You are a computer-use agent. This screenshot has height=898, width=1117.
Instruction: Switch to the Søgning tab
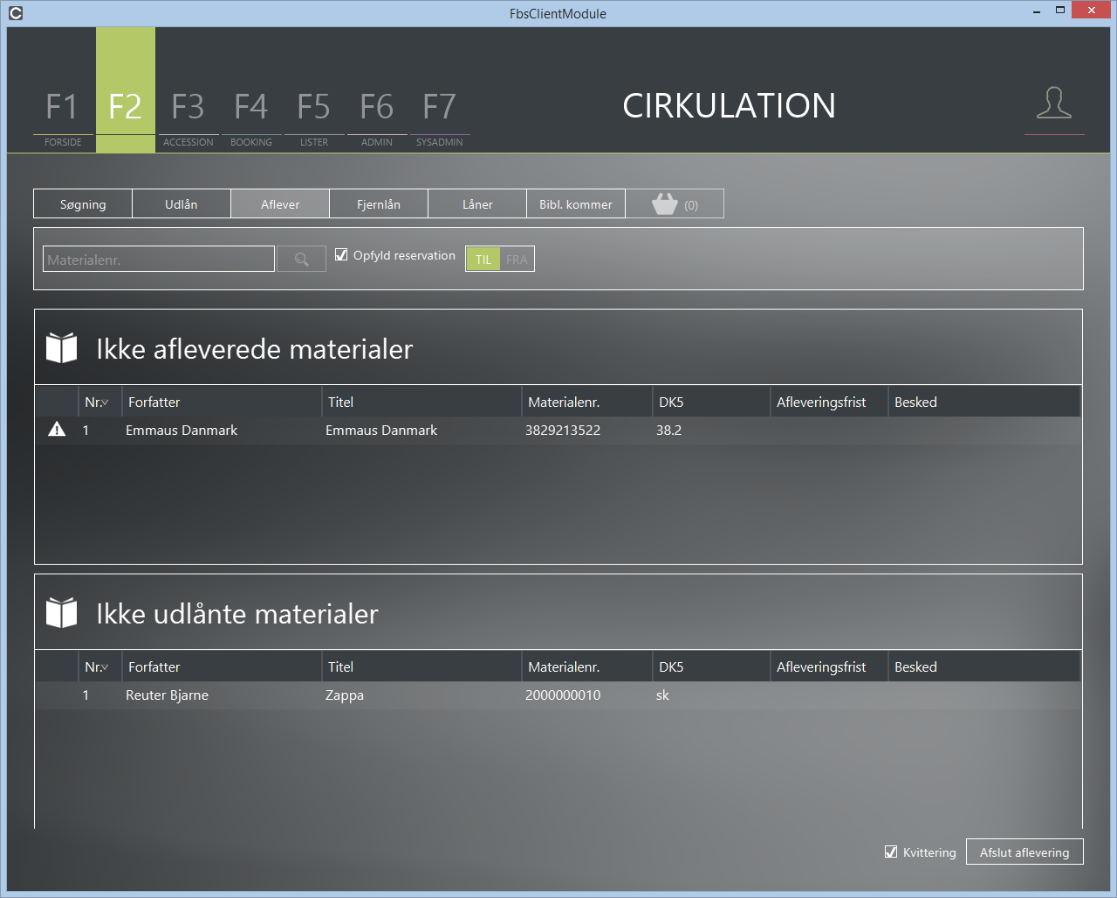(x=83, y=204)
